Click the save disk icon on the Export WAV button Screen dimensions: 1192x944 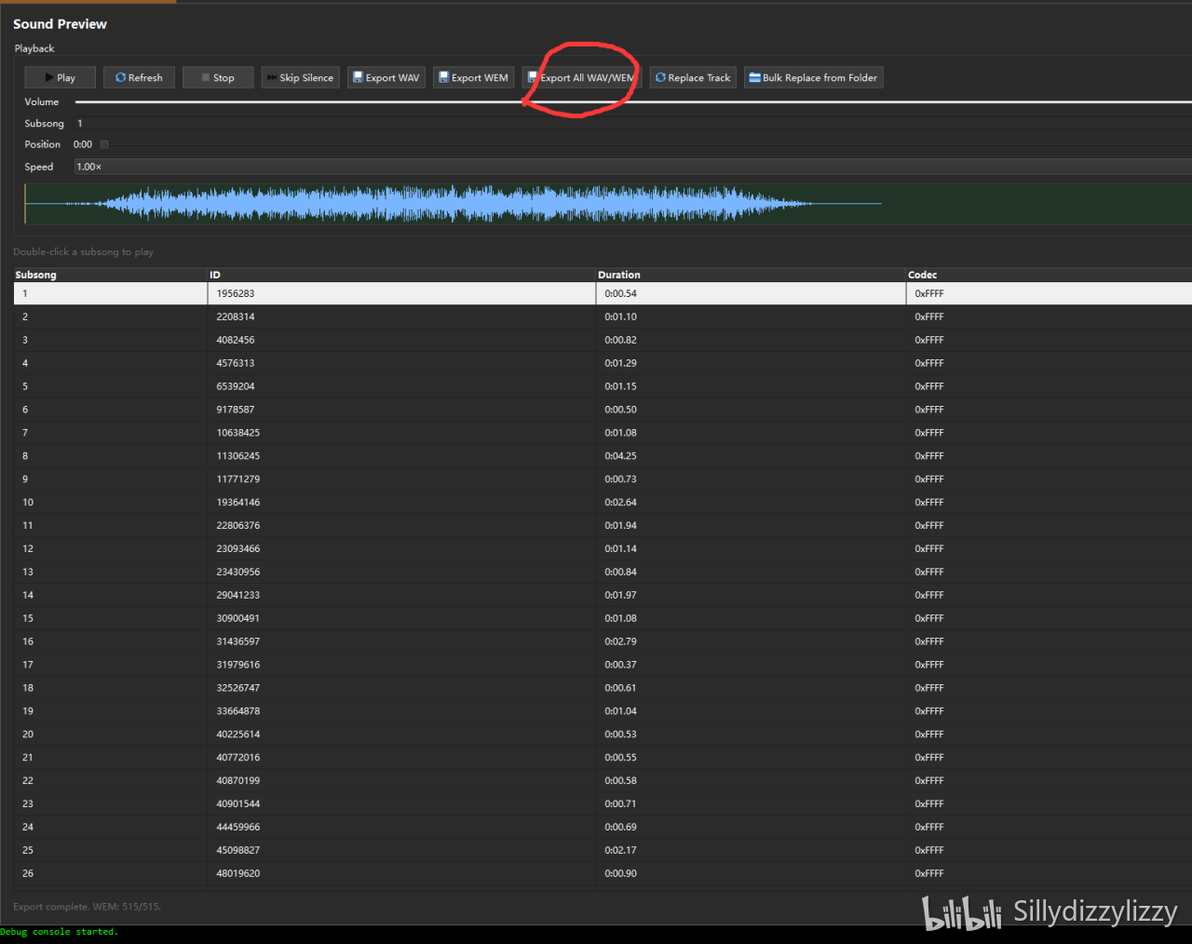tap(357, 78)
